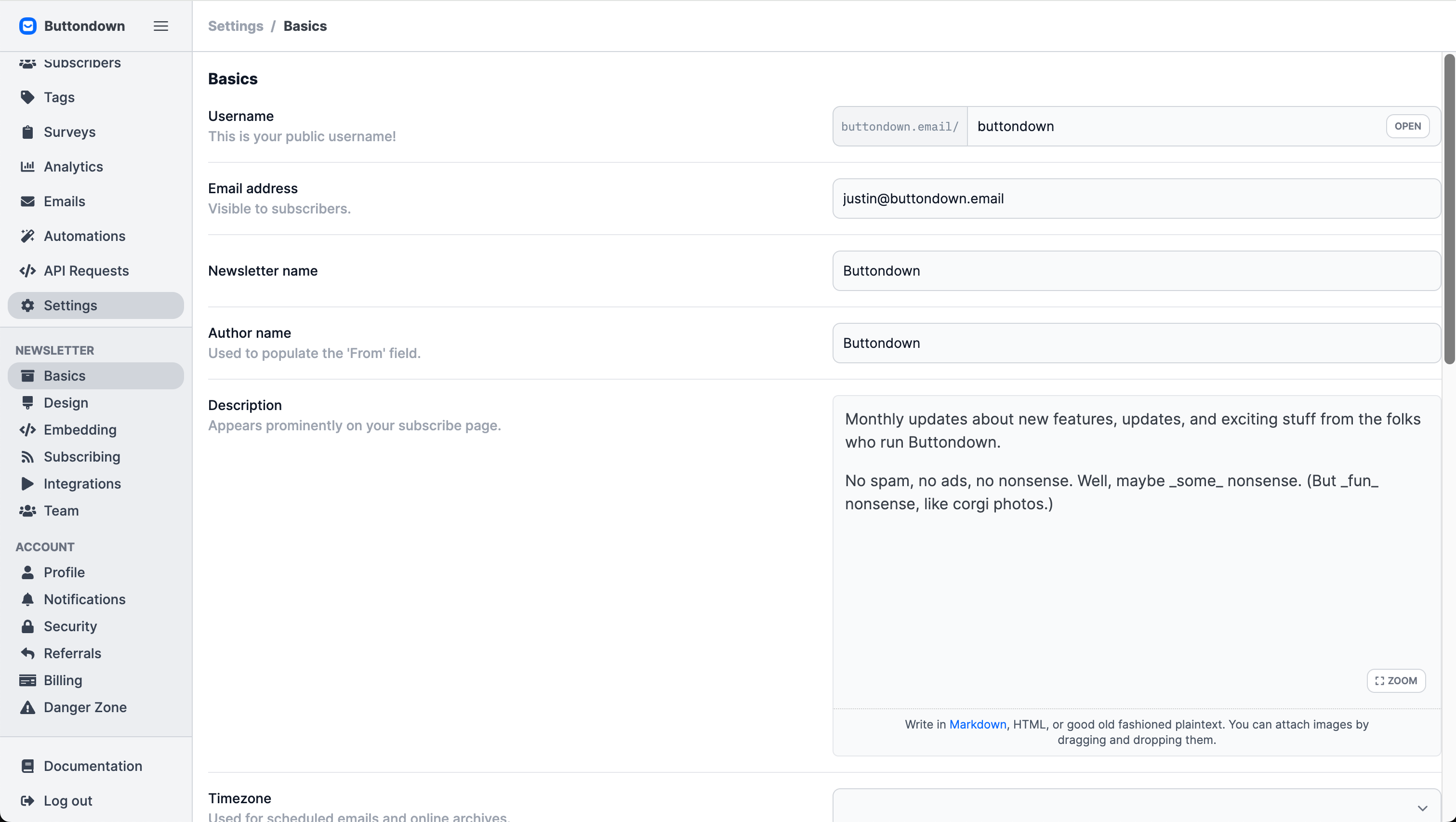Click the Settings gear icon

(27, 305)
